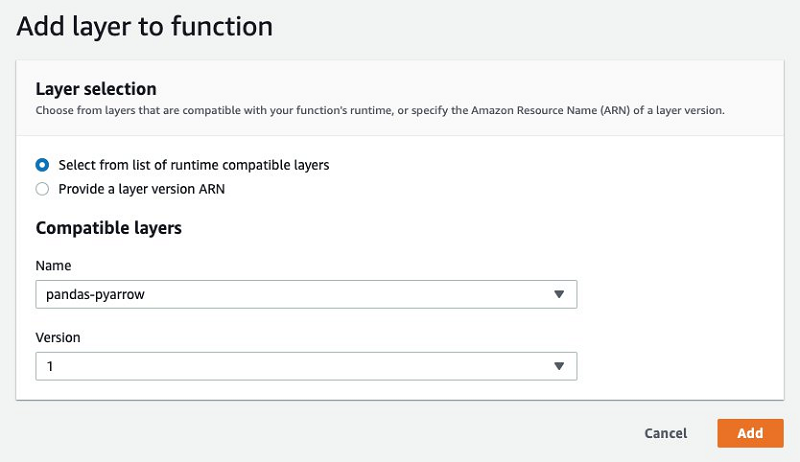The width and height of the screenshot is (800, 462).
Task: Click the 'Compatible layers' heading
Action: pyautogui.click(x=108, y=228)
